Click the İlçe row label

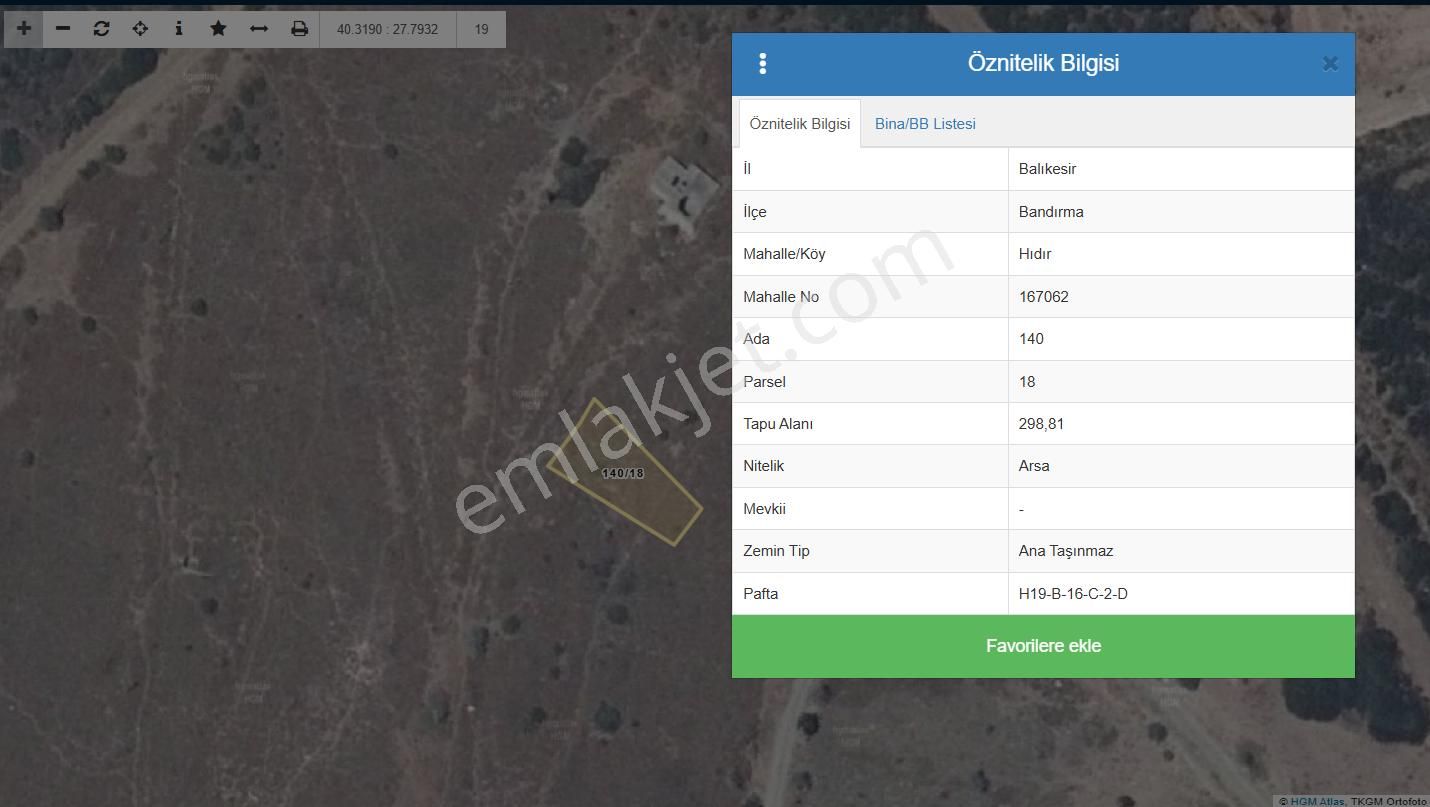755,212
